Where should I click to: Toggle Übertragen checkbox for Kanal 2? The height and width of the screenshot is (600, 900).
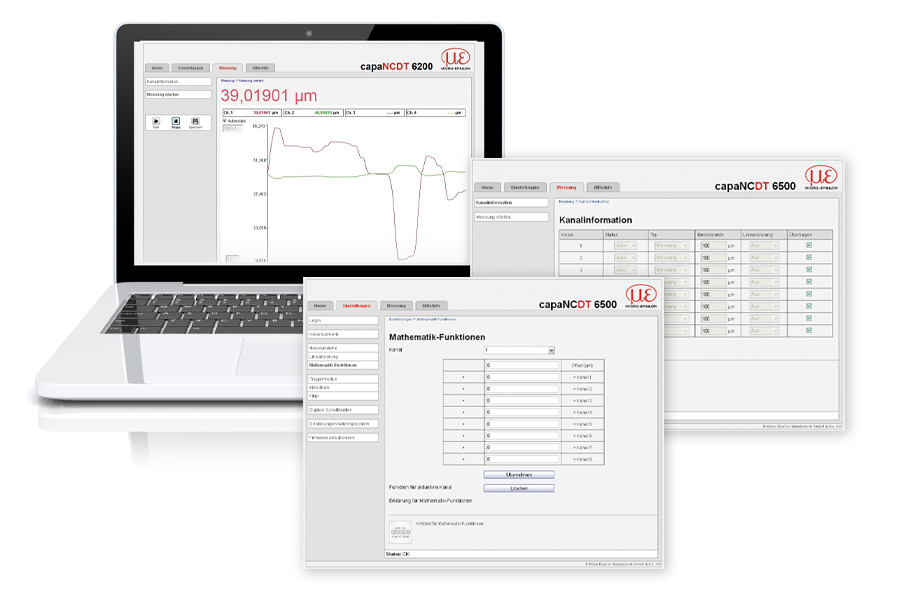pyautogui.click(x=808, y=257)
